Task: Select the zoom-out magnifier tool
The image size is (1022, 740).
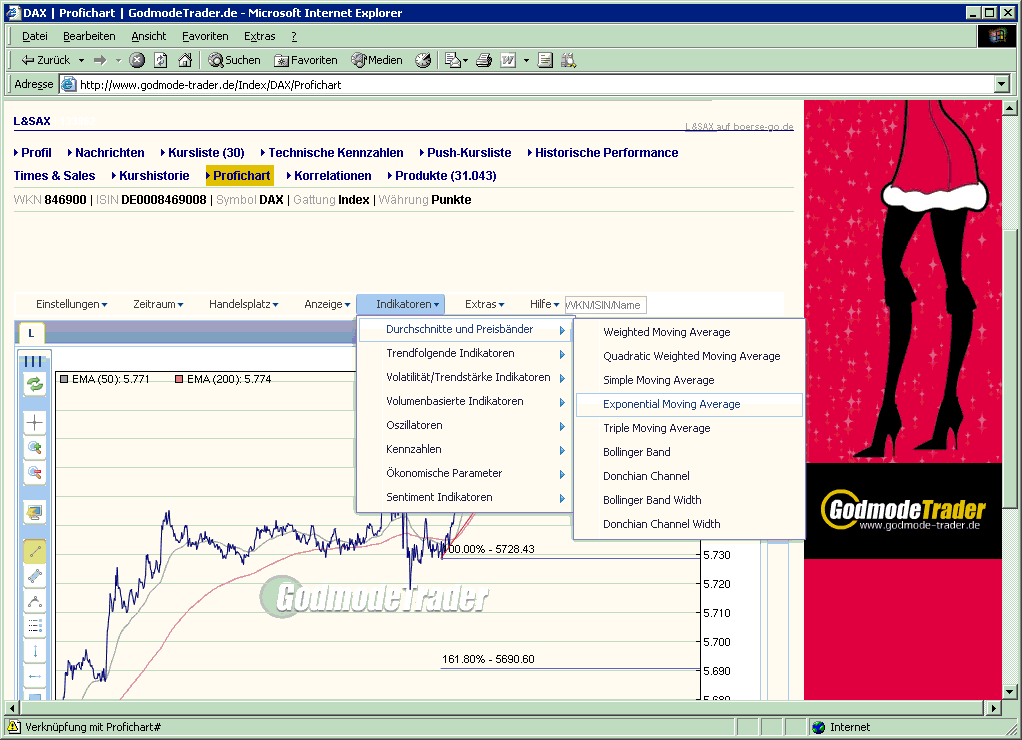Action: click(34, 472)
